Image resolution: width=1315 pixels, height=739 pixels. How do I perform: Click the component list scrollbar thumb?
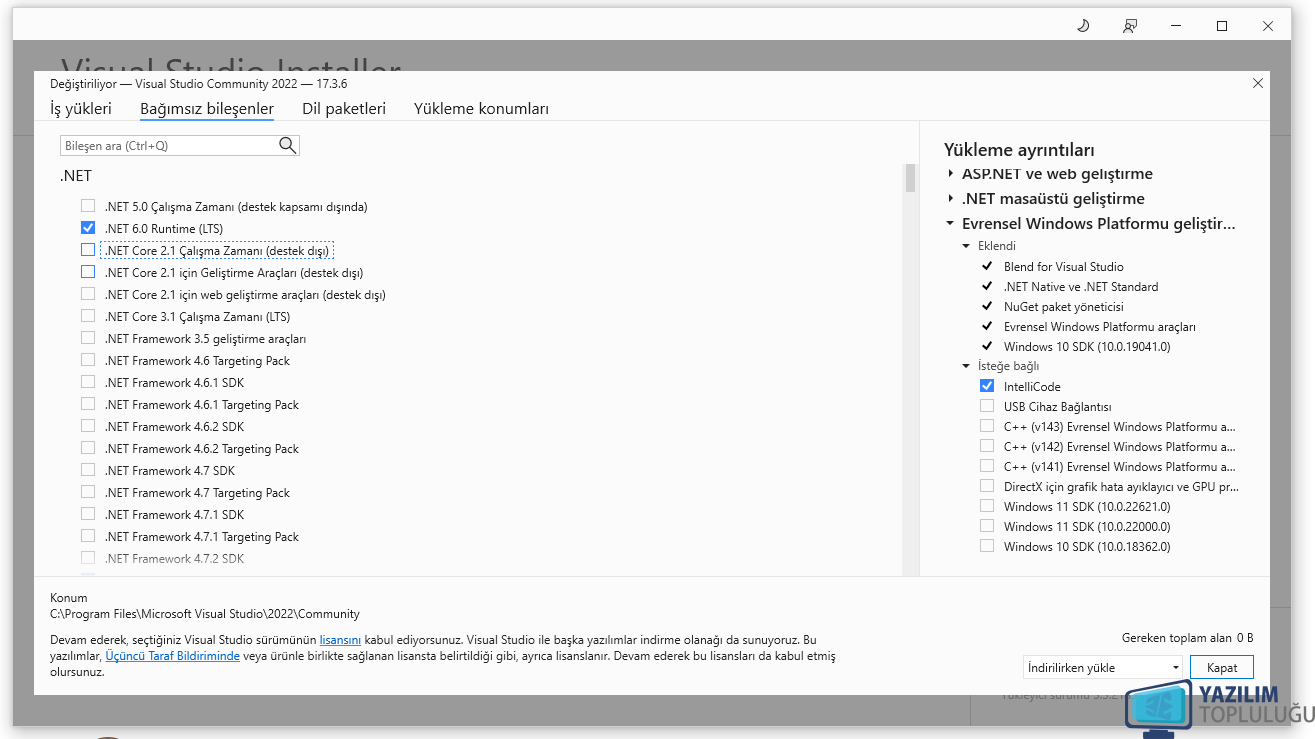910,178
